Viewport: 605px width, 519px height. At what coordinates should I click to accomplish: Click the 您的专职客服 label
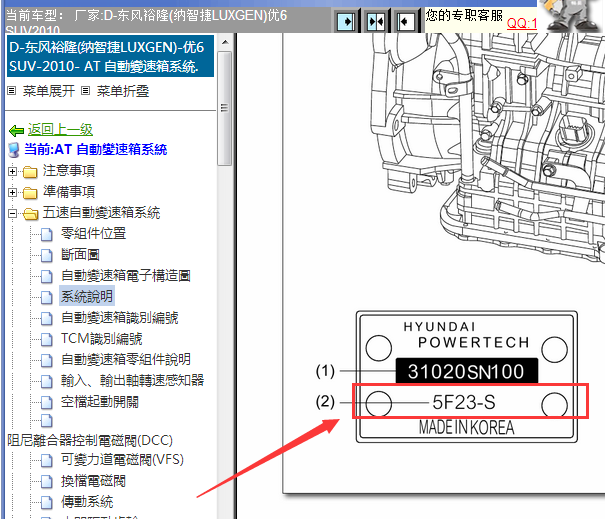click(464, 15)
